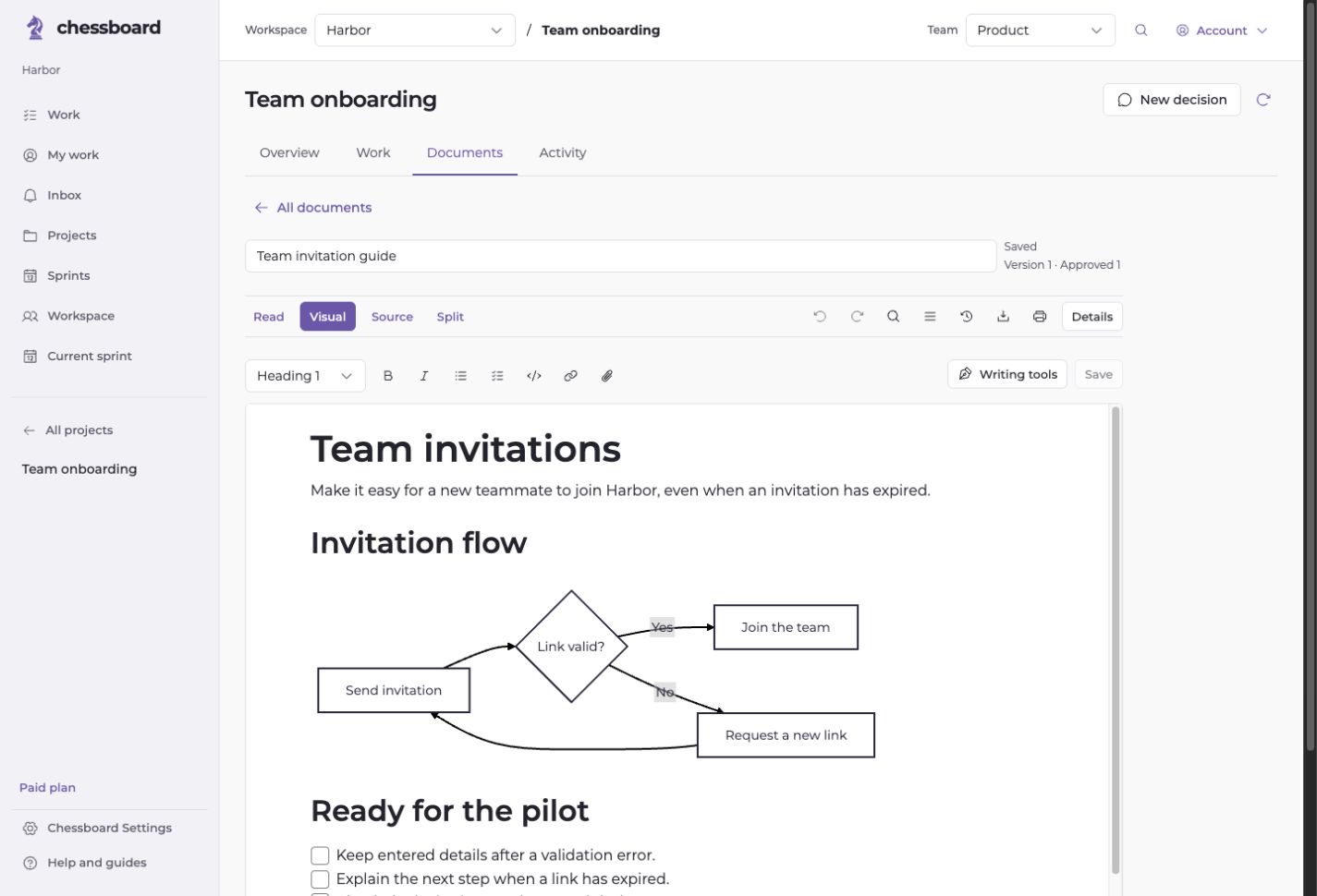Switch to Source mode
This screenshot has height=896, width=1317.
(x=392, y=317)
